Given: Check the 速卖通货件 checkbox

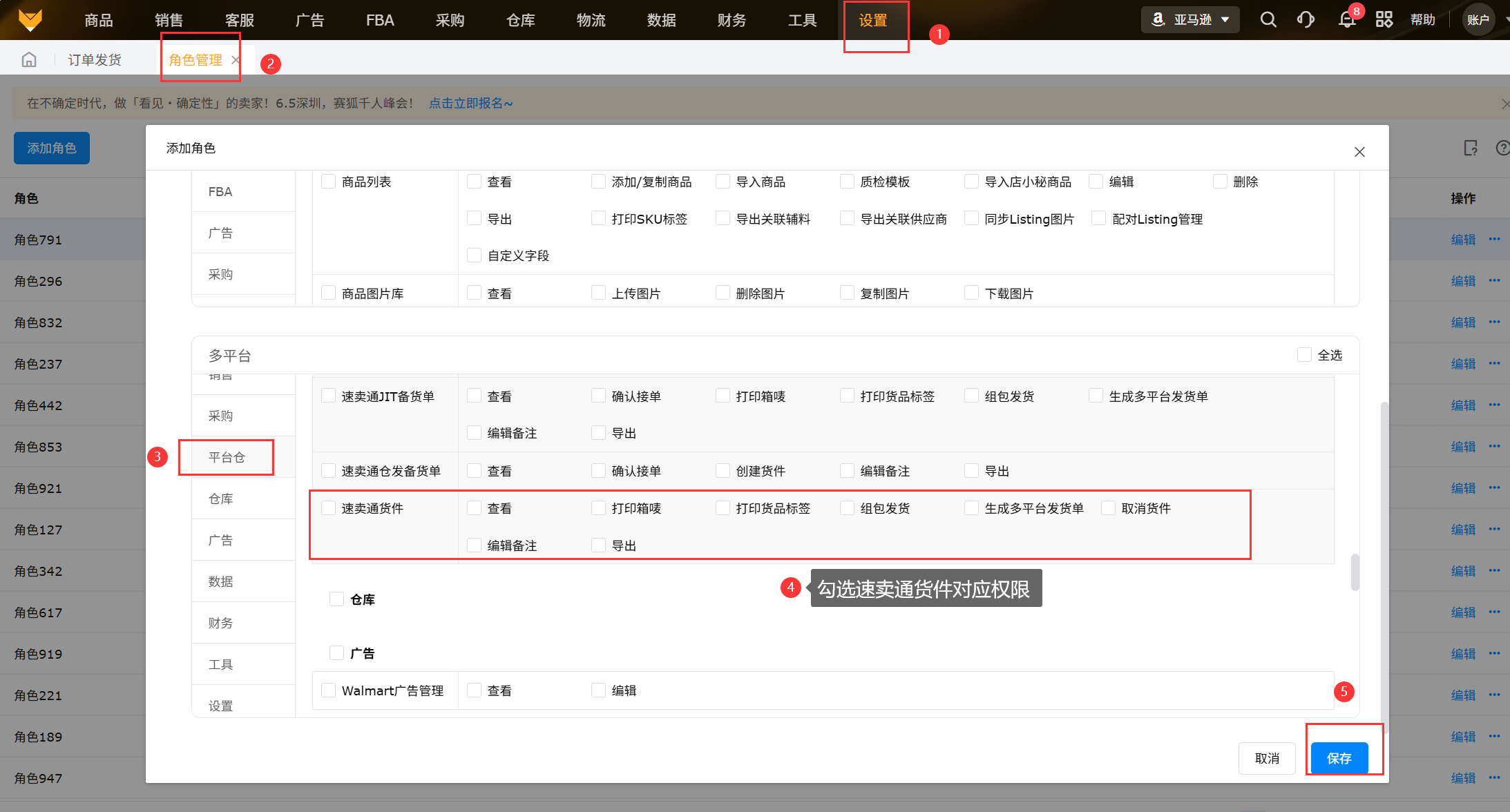Looking at the screenshot, I should tap(329, 508).
